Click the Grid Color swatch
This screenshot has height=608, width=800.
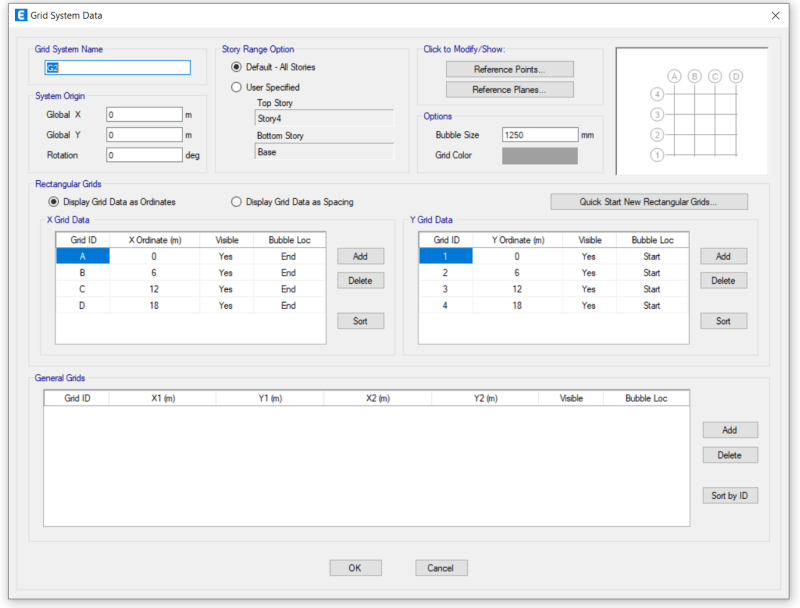[540, 156]
